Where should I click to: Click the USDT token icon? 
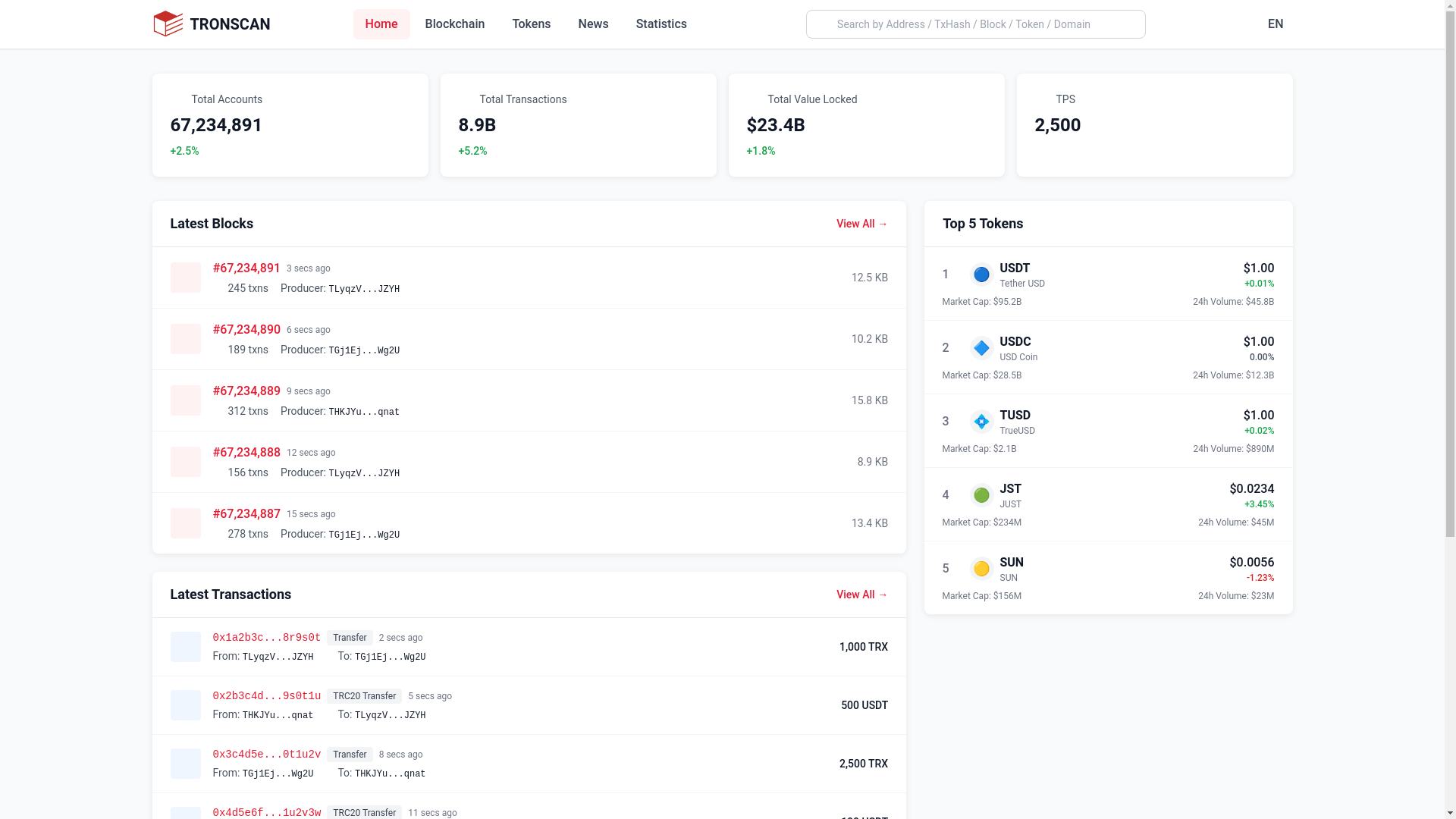coord(981,275)
